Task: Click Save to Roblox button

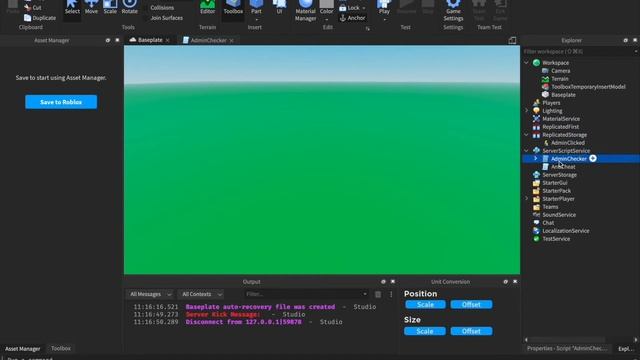Action: (61, 102)
